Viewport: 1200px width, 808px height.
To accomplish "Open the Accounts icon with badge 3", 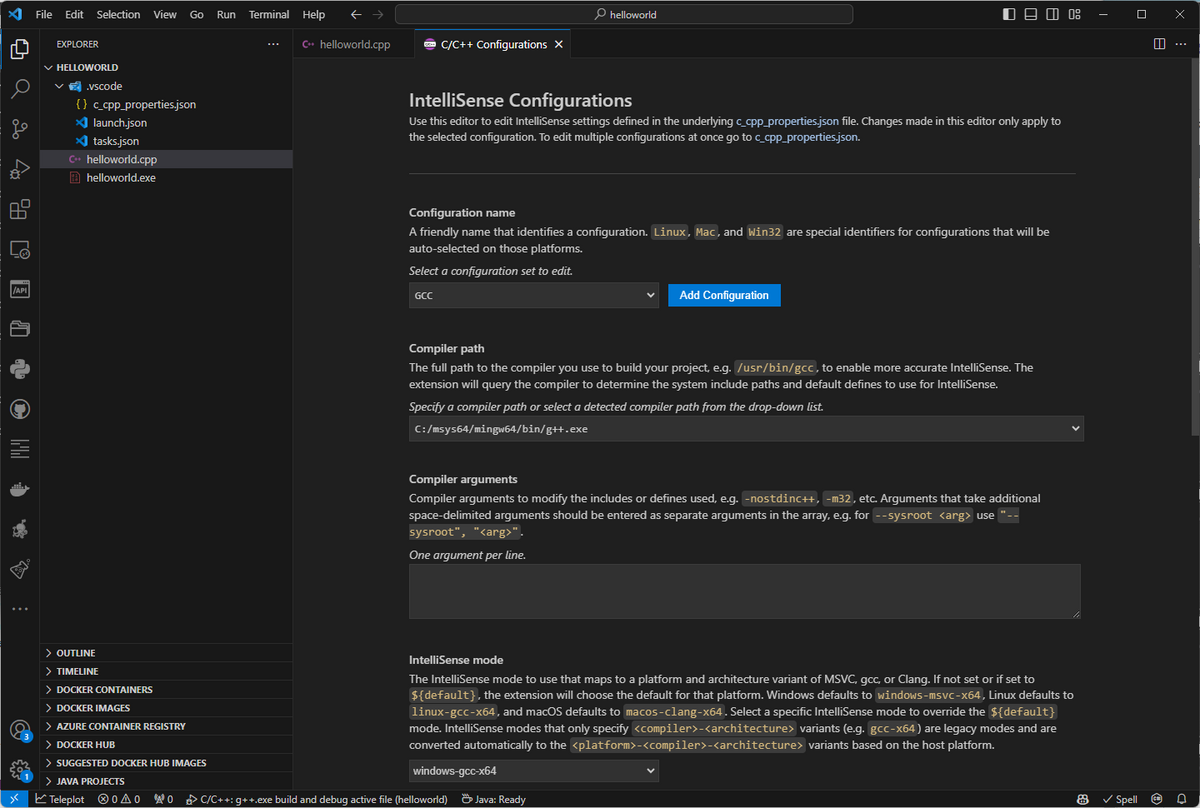I will [19, 731].
